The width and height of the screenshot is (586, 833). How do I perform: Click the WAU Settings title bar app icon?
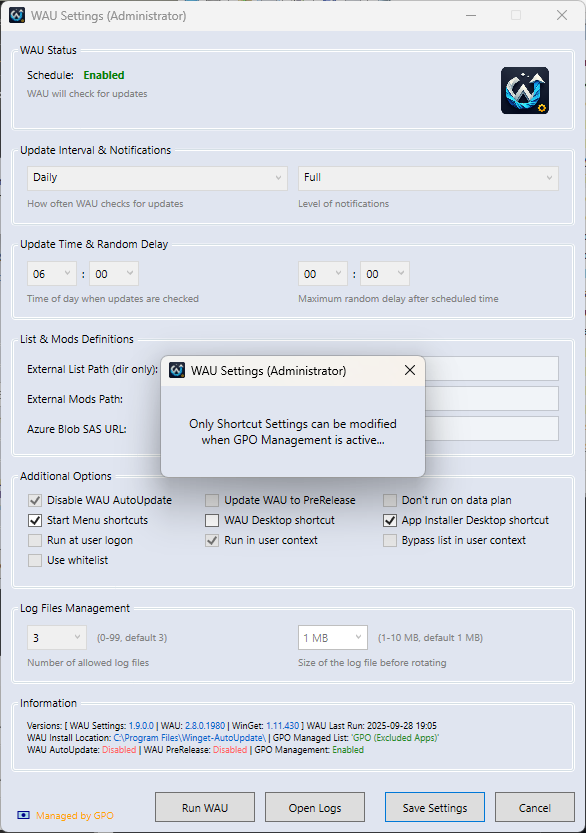(17, 15)
